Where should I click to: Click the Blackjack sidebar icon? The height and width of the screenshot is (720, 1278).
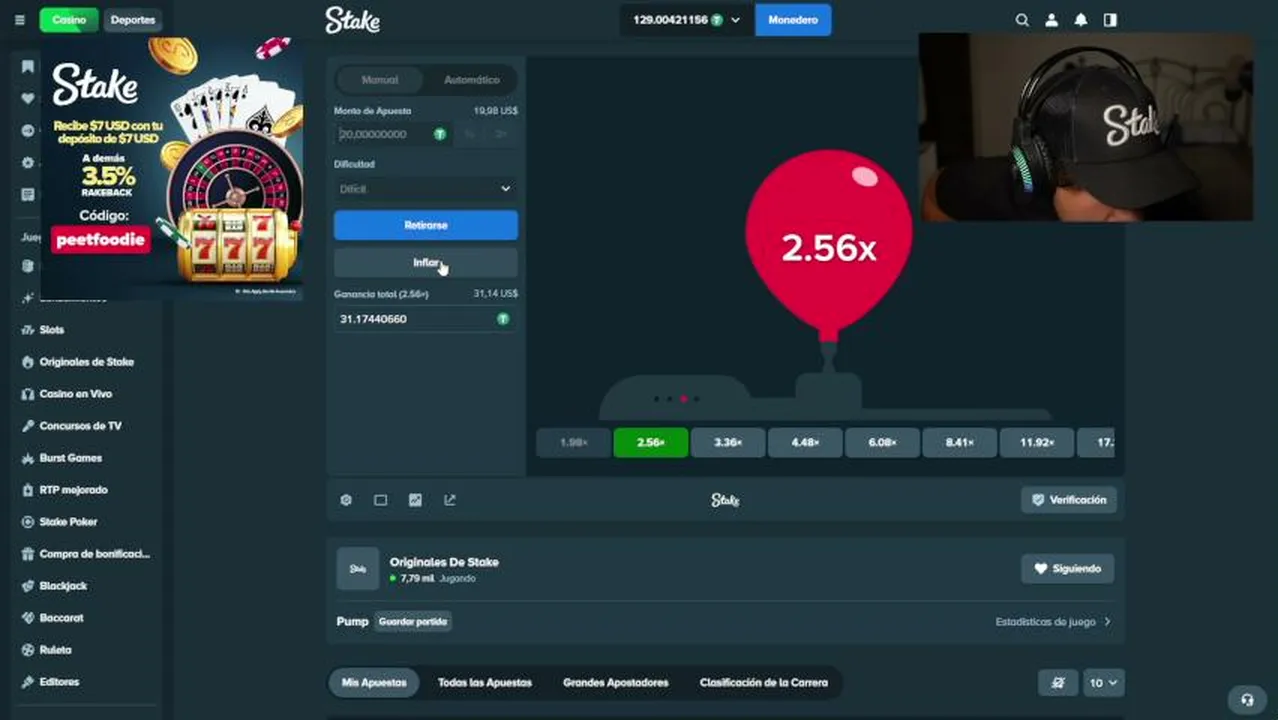28,586
